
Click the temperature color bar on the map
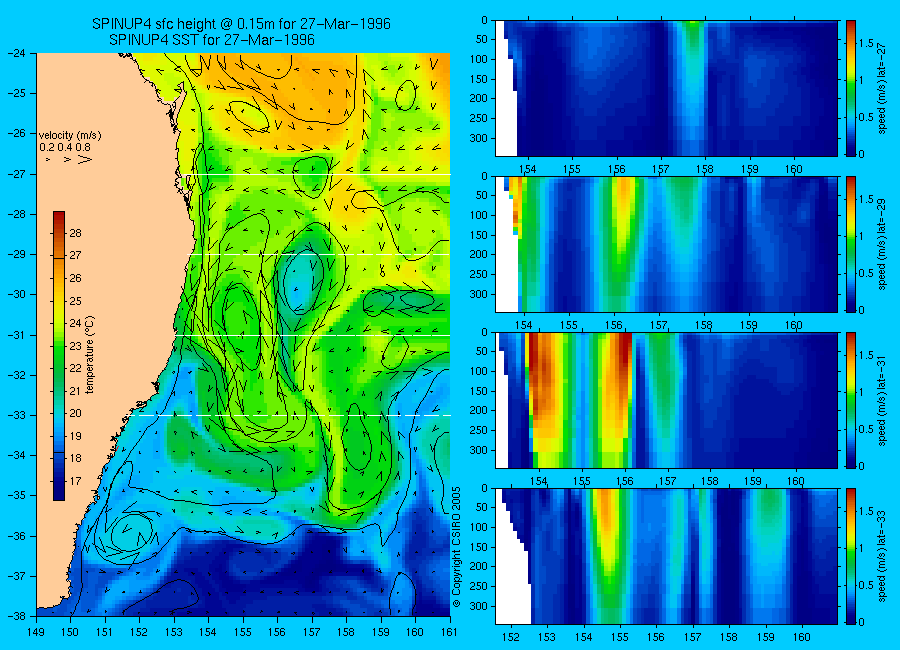59,356
